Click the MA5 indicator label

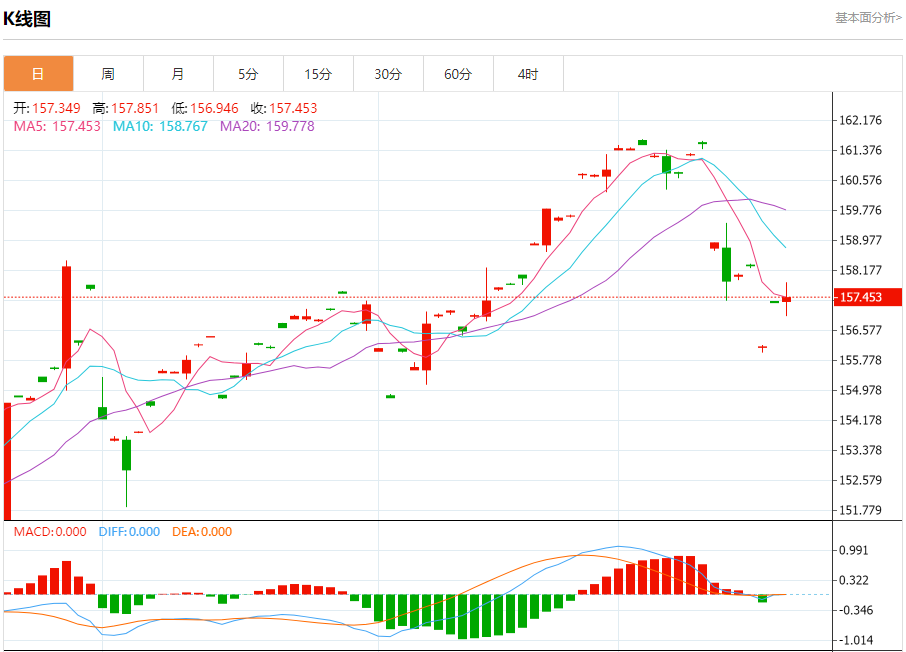click(x=57, y=126)
